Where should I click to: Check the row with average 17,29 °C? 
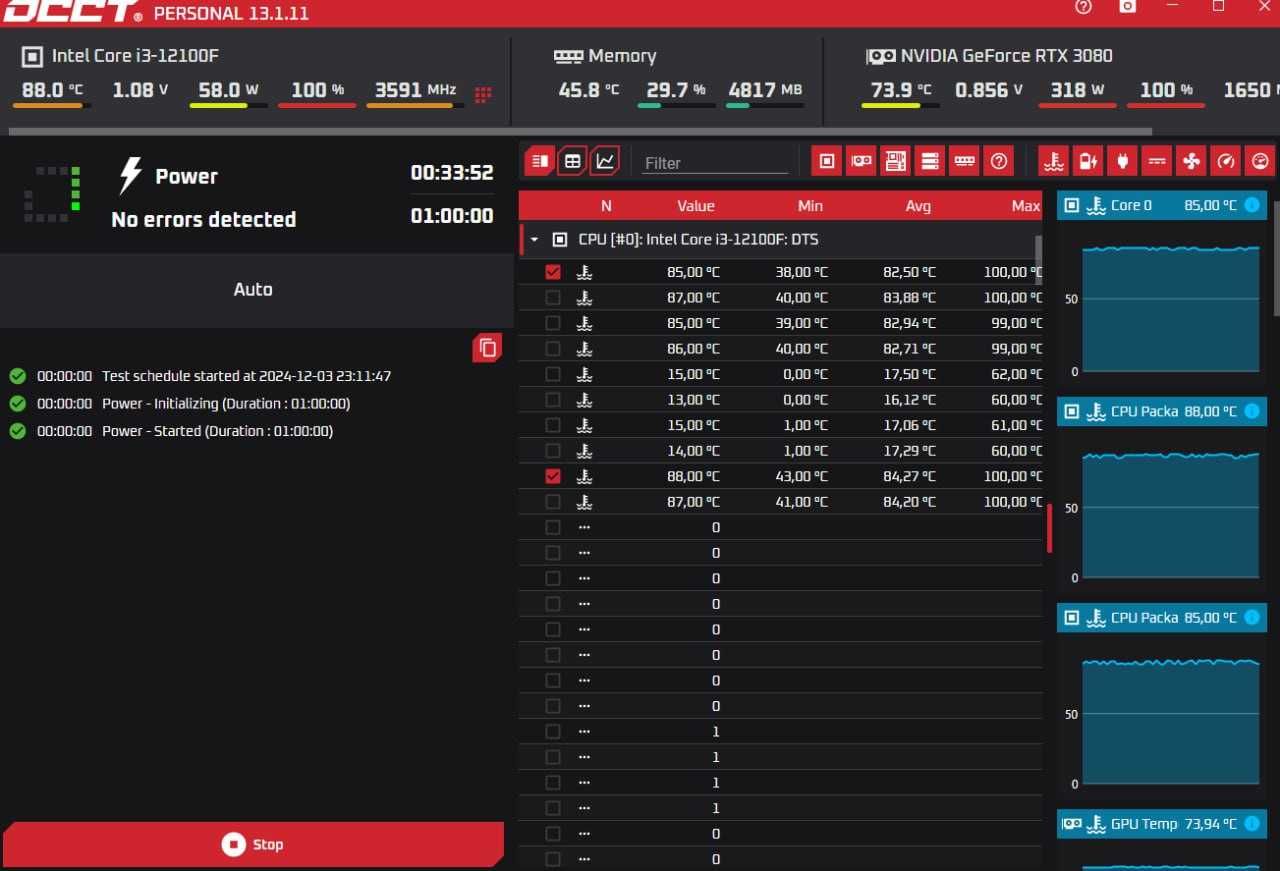pos(553,451)
